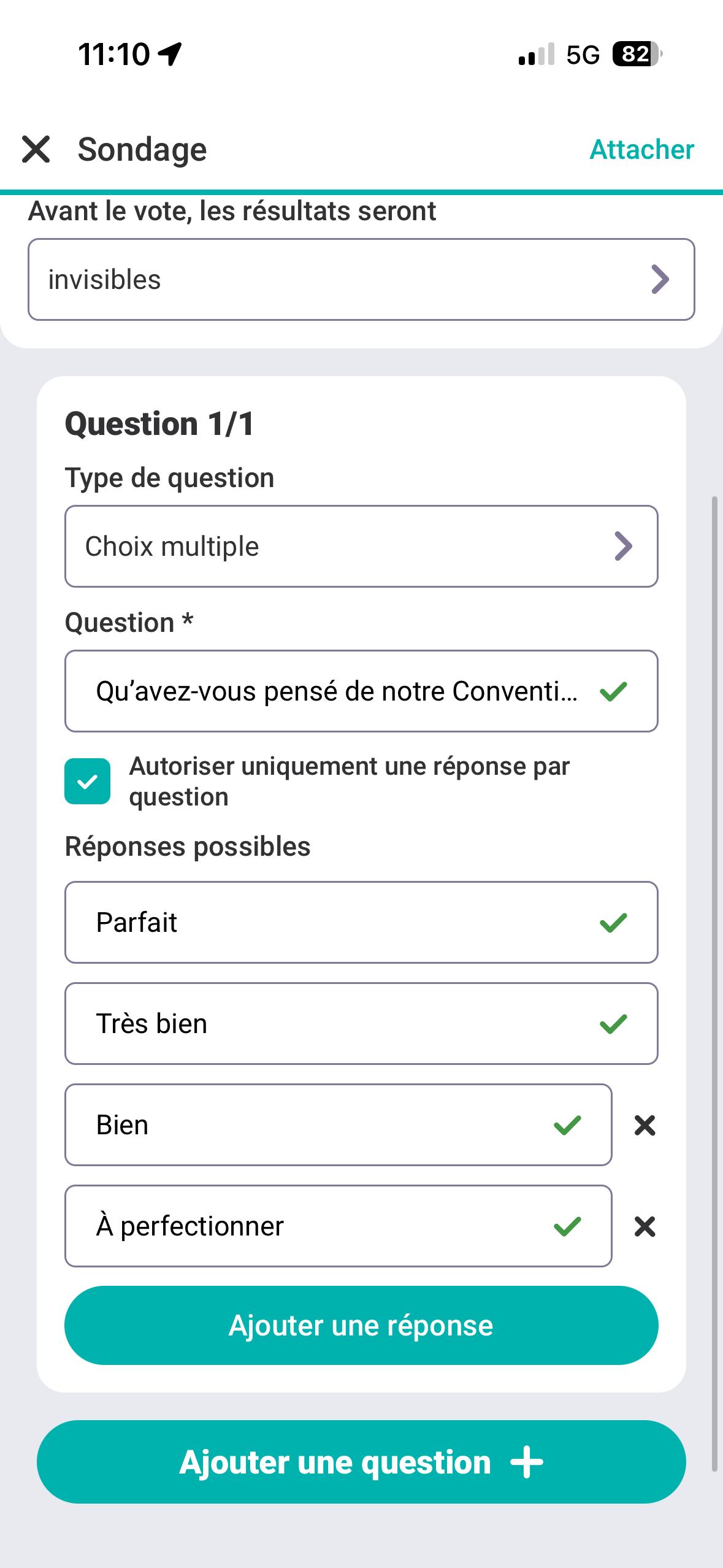This screenshot has width=723, height=1568.
Task: Tap the green checkmark in the question field
Action: 613,691
